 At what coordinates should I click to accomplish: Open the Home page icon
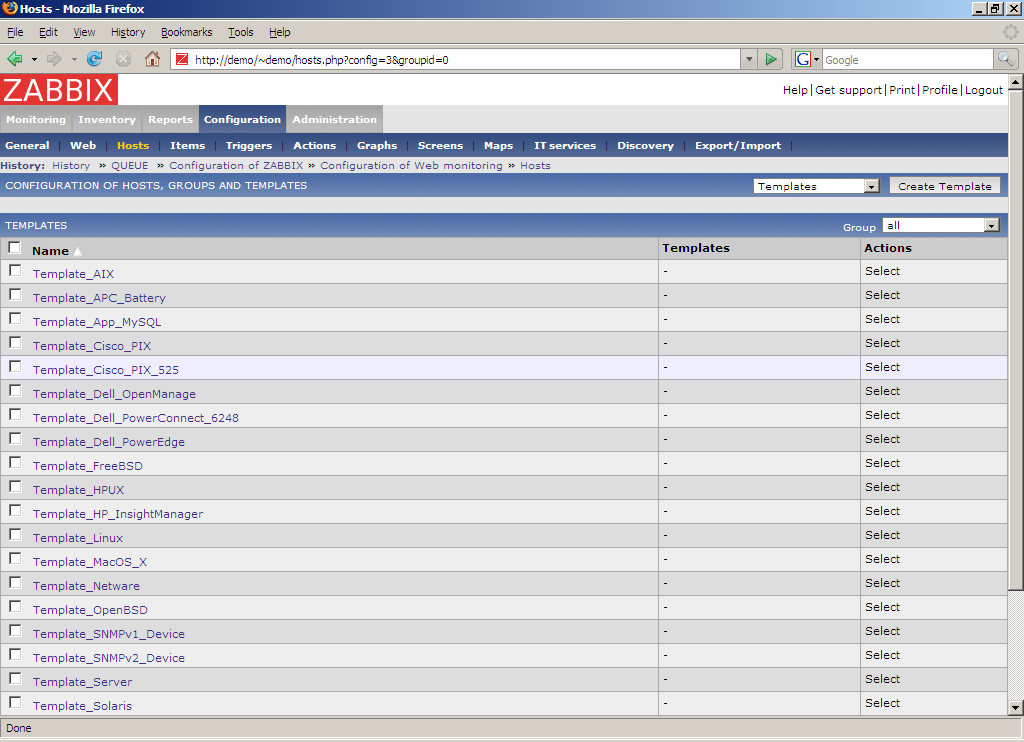(152, 59)
